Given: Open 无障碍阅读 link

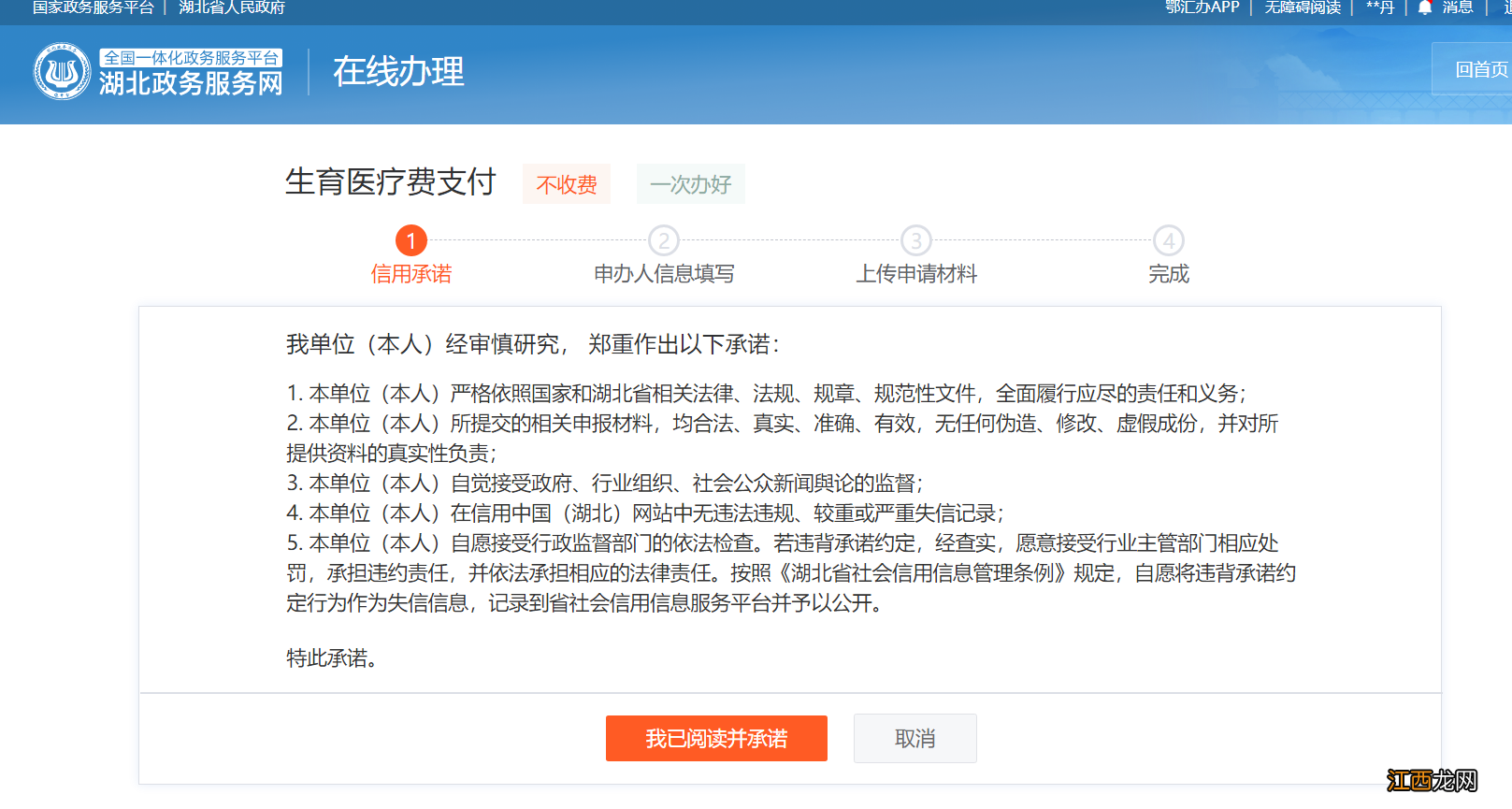Looking at the screenshot, I should coord(1303,7).
